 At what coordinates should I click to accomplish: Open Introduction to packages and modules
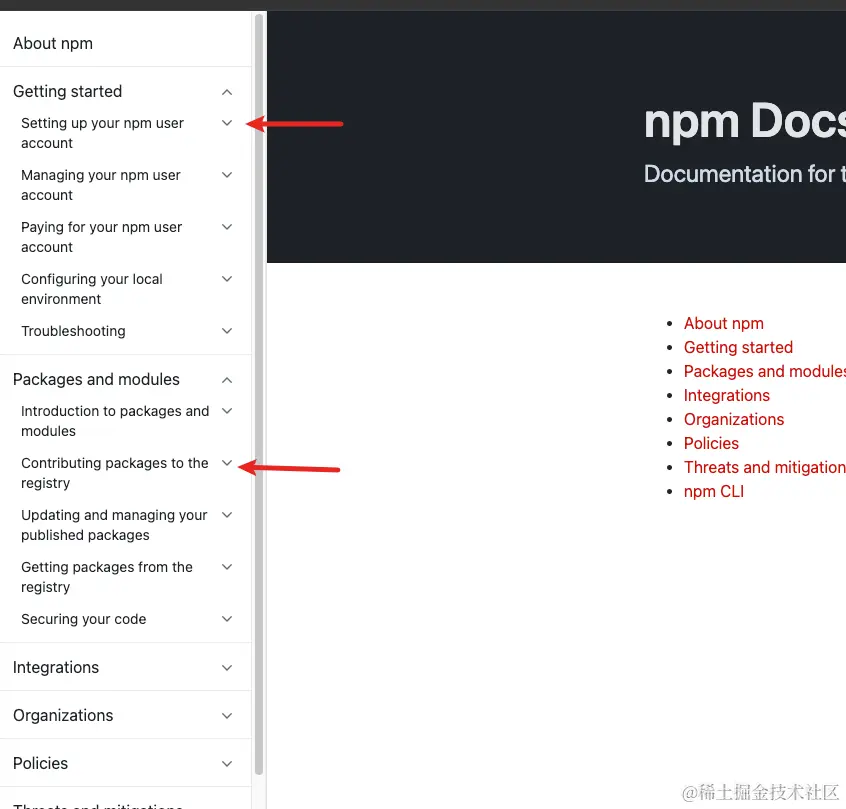pos(115,421)
